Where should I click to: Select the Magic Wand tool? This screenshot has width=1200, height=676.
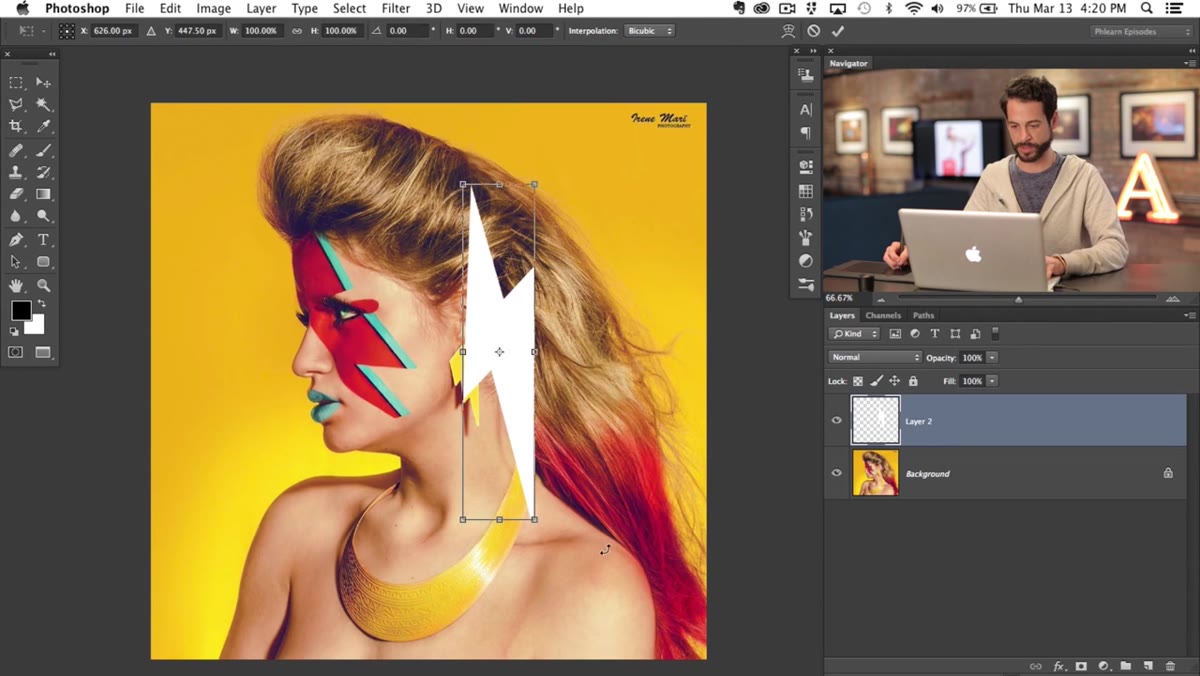point(43,105)
